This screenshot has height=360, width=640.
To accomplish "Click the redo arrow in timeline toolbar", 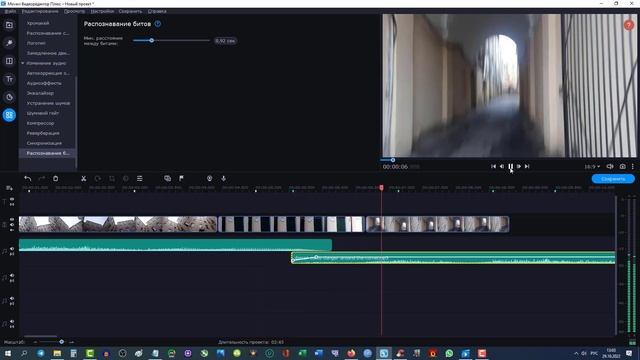I will tap(41, 178).
